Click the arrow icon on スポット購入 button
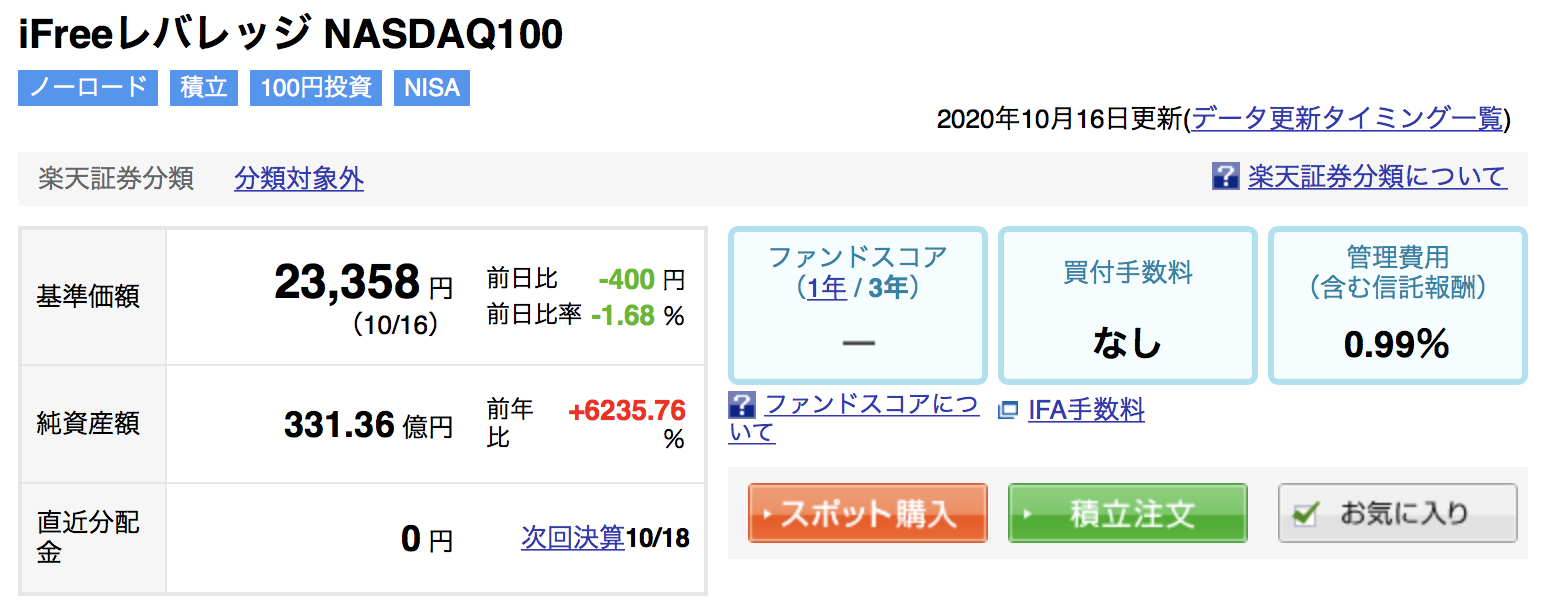Viewport: 1556px width, 602px height. [767, 514]
